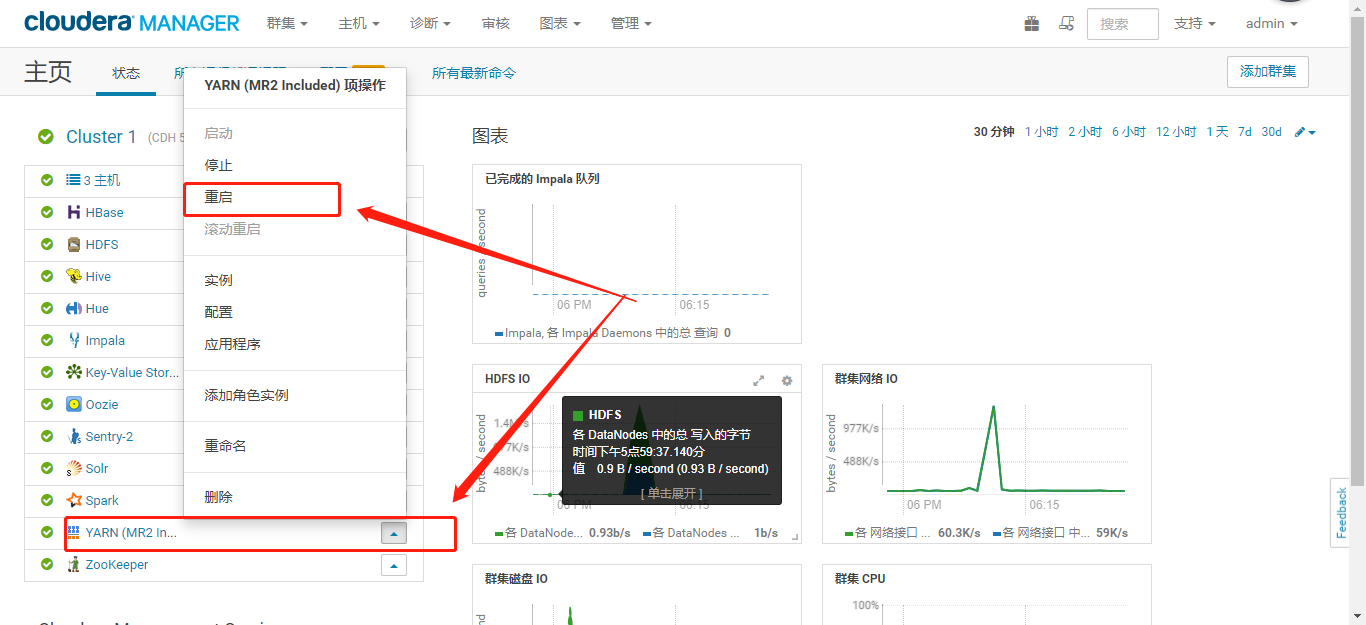The image size is (1366, 625).
Task: Click the 搜索 search input field
Action: (x=1123, y=24)
